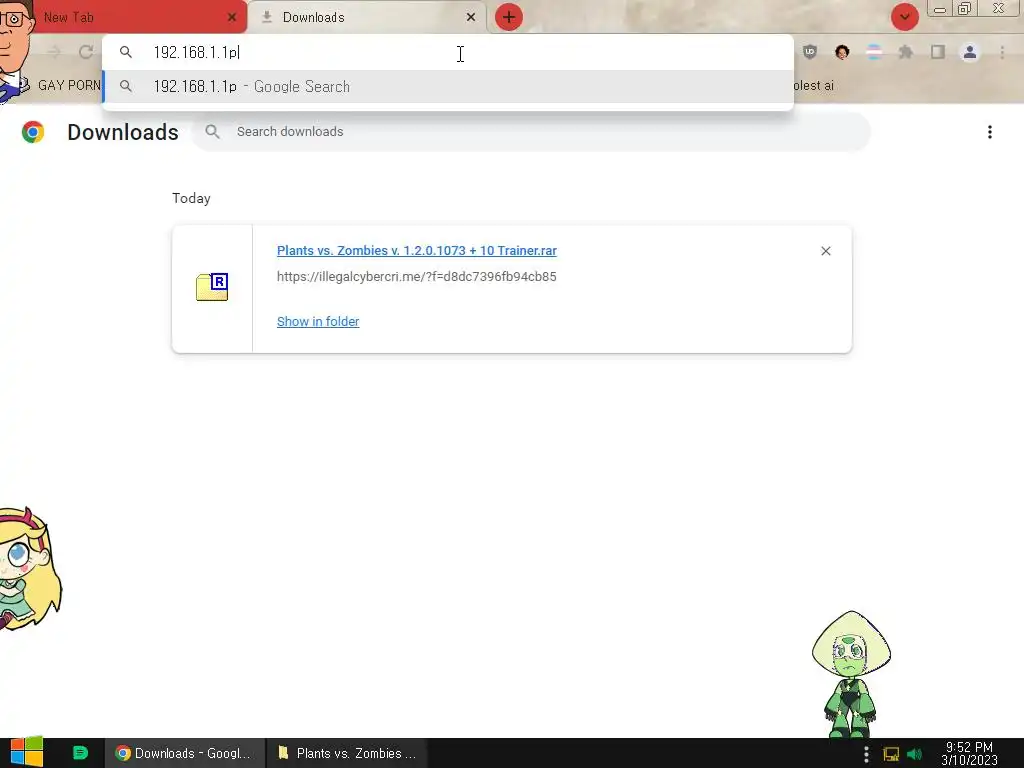This screenshot has width=1024, height=768.
Task: Click the striped flag extension icon
Action: click(x=874, y=52)
